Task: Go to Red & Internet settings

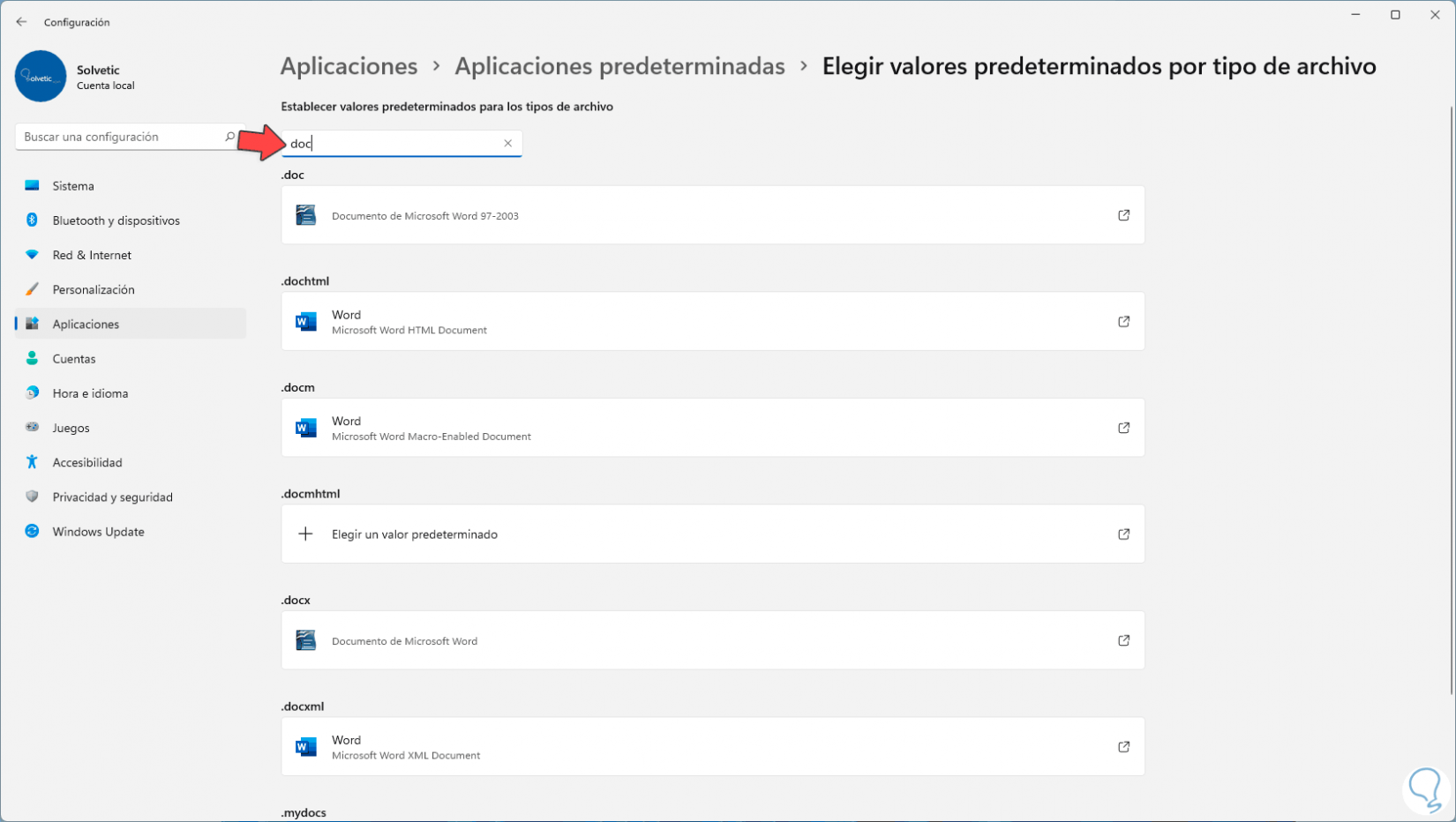Action: pyautogui.click(x=131, y=255)
